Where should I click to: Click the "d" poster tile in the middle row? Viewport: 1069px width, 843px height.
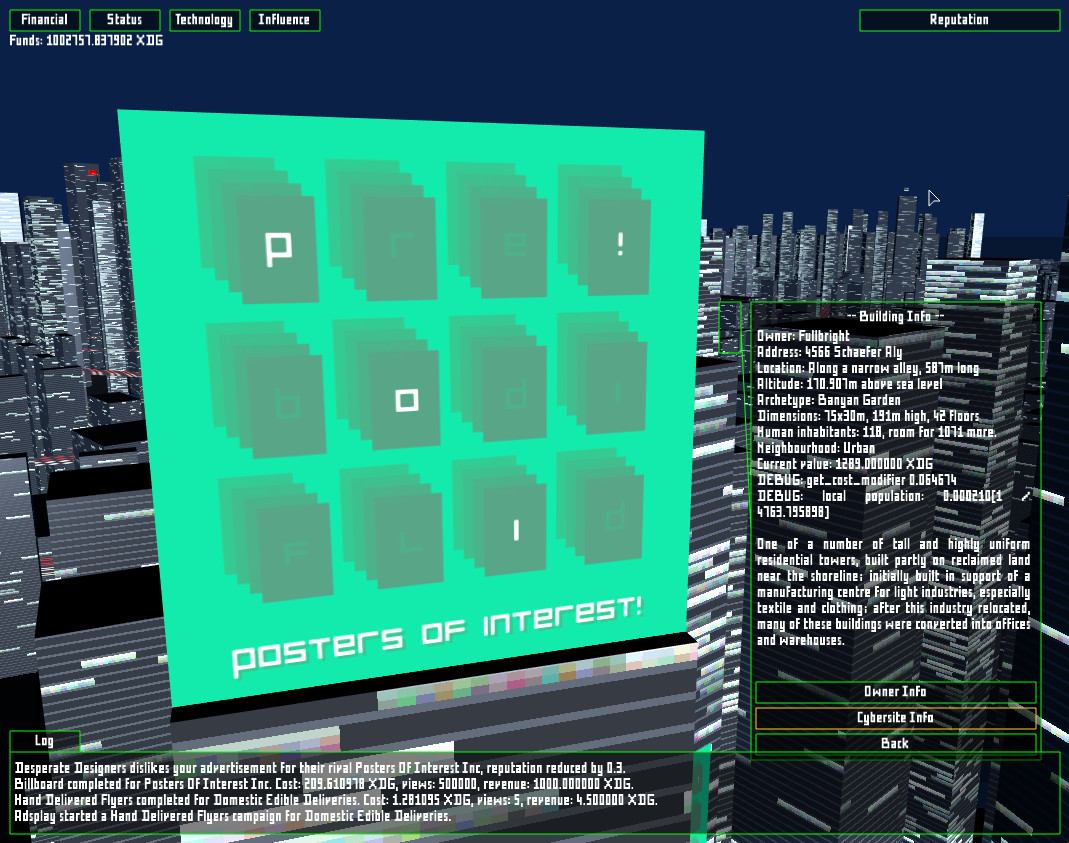[x=513, y=395]
